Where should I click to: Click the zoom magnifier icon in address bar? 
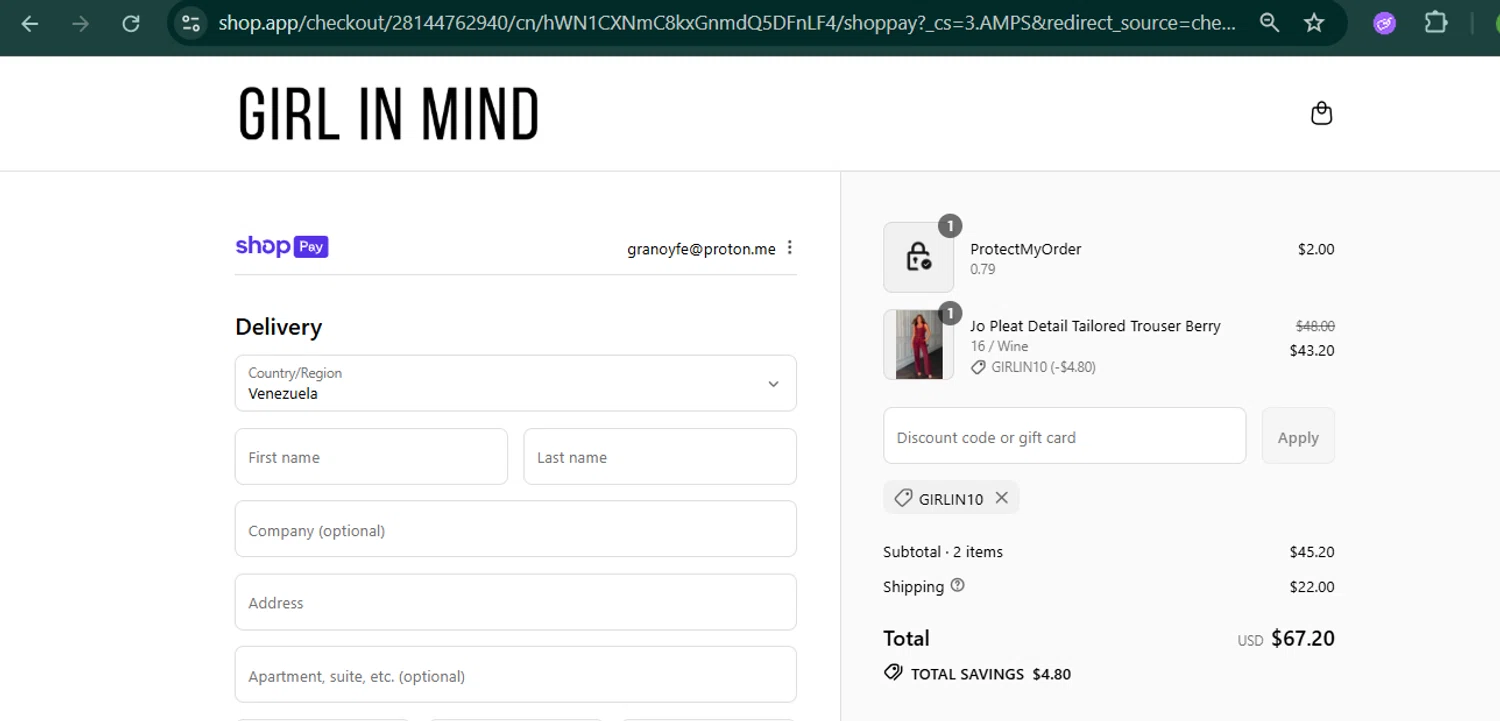pyautogui.click(x=1269, y=23)
